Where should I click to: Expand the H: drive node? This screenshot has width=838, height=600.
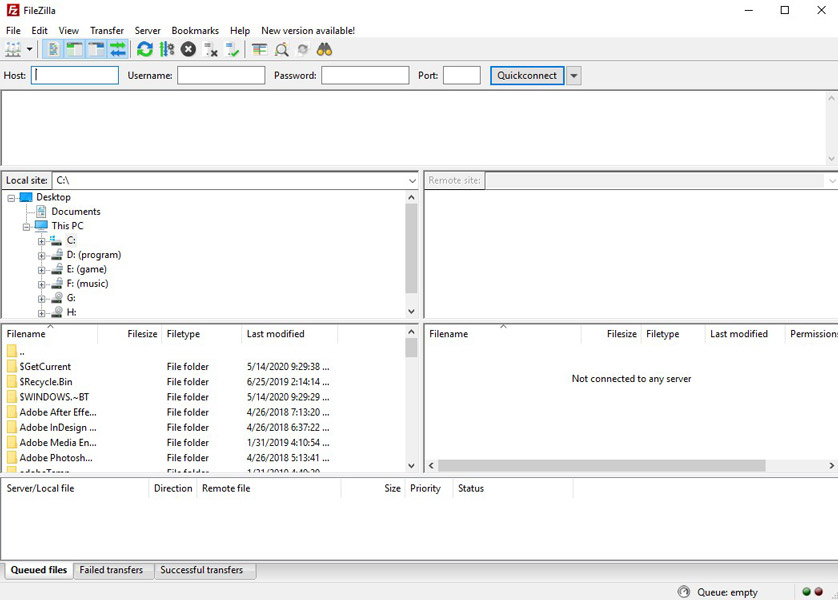click(42, 313)
